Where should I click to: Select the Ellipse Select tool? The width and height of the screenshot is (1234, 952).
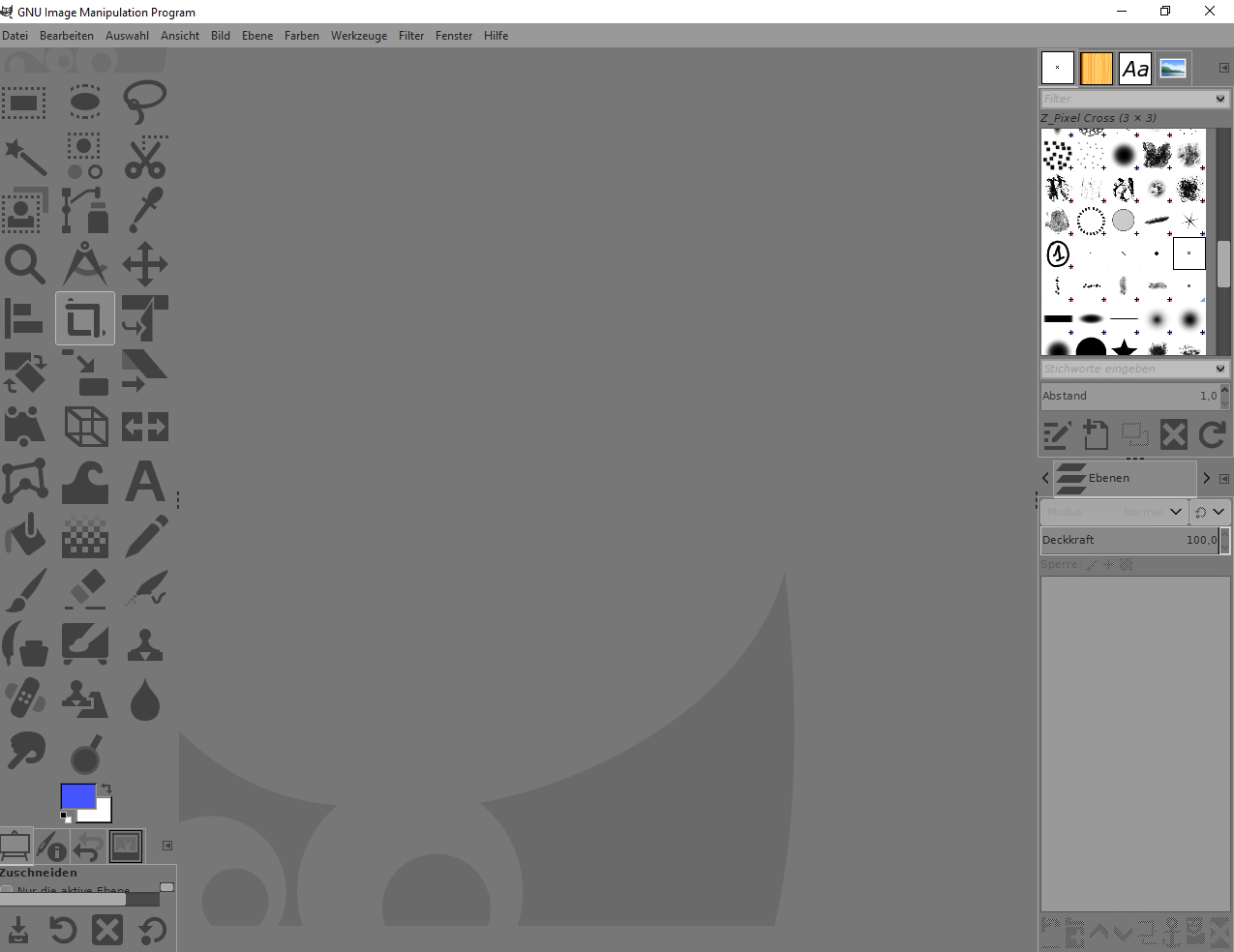pyautogui.click(x=85, y=102)
